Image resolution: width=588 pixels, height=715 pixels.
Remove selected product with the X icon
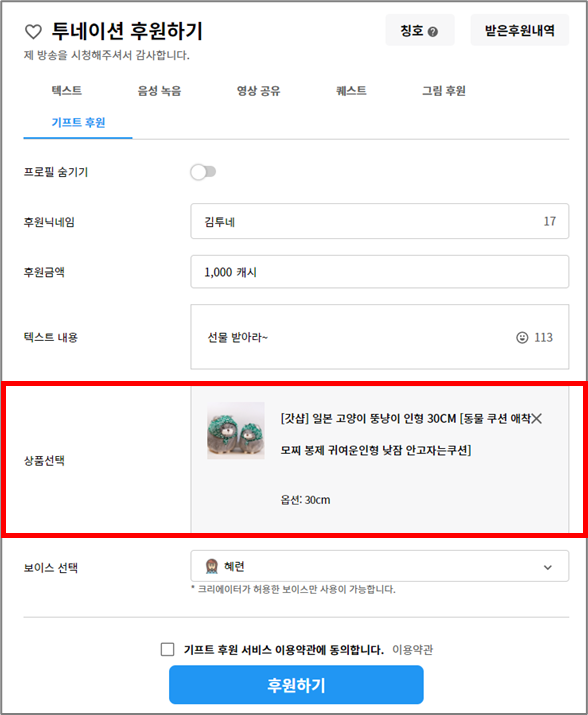click(x=537, y=419)
